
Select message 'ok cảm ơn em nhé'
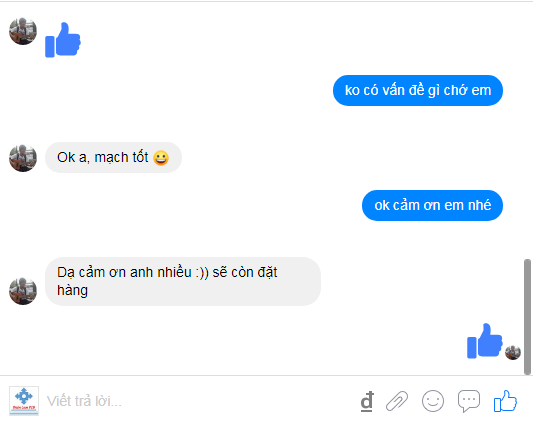[432, 205]
